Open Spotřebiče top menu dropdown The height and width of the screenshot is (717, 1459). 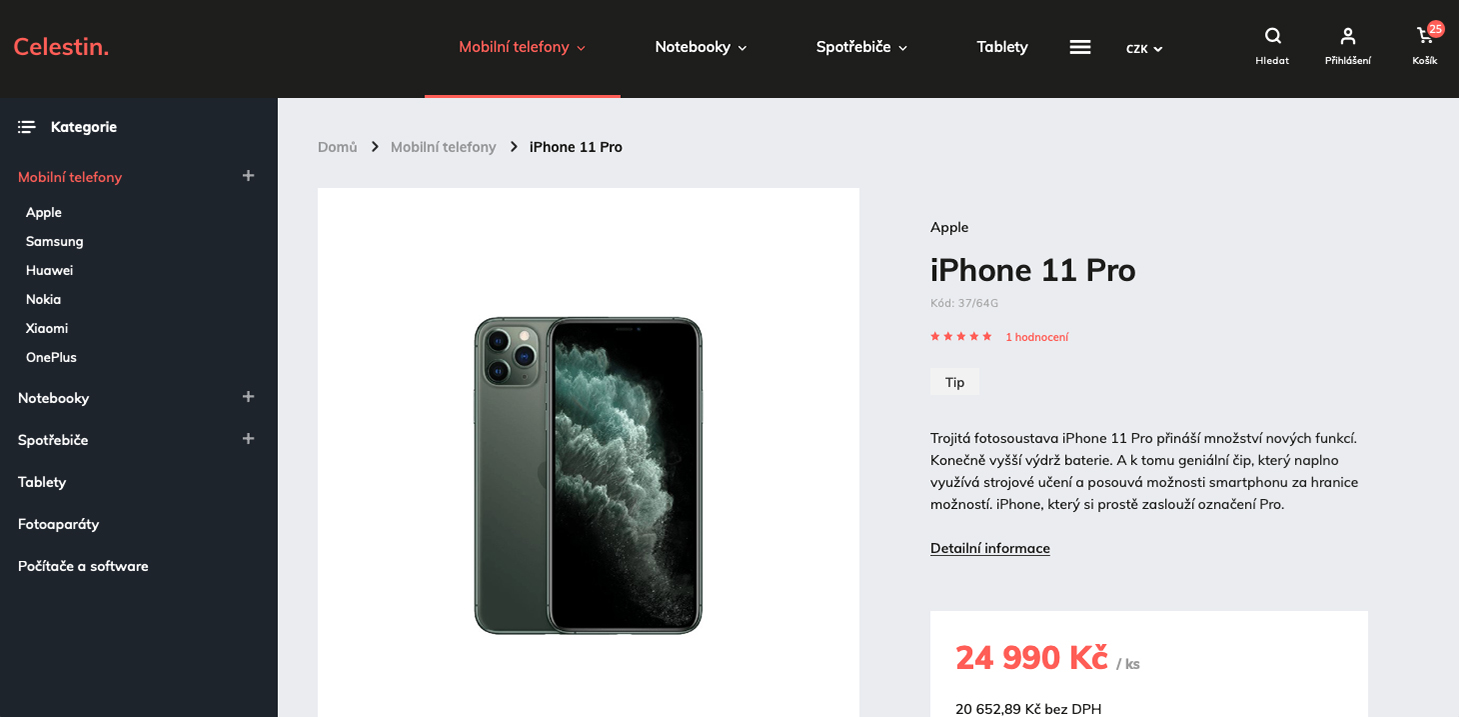coord(862,47)
